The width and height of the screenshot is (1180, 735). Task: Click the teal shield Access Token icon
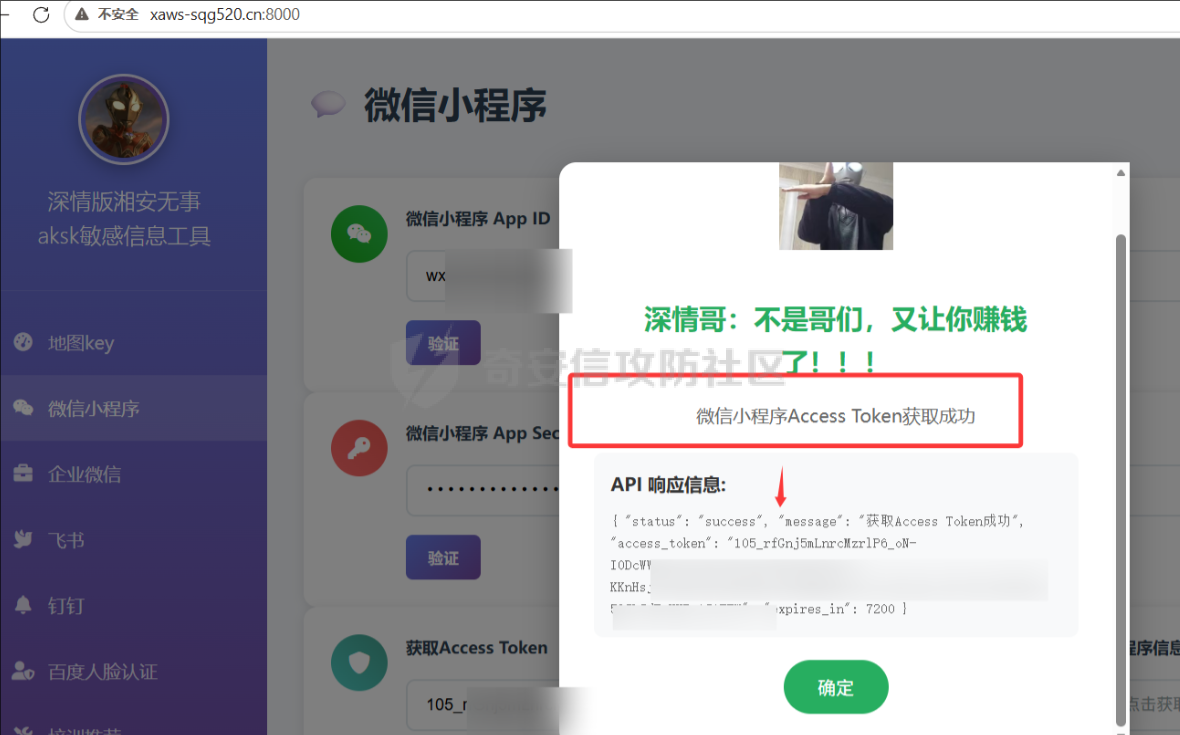(x=359, y=663)
